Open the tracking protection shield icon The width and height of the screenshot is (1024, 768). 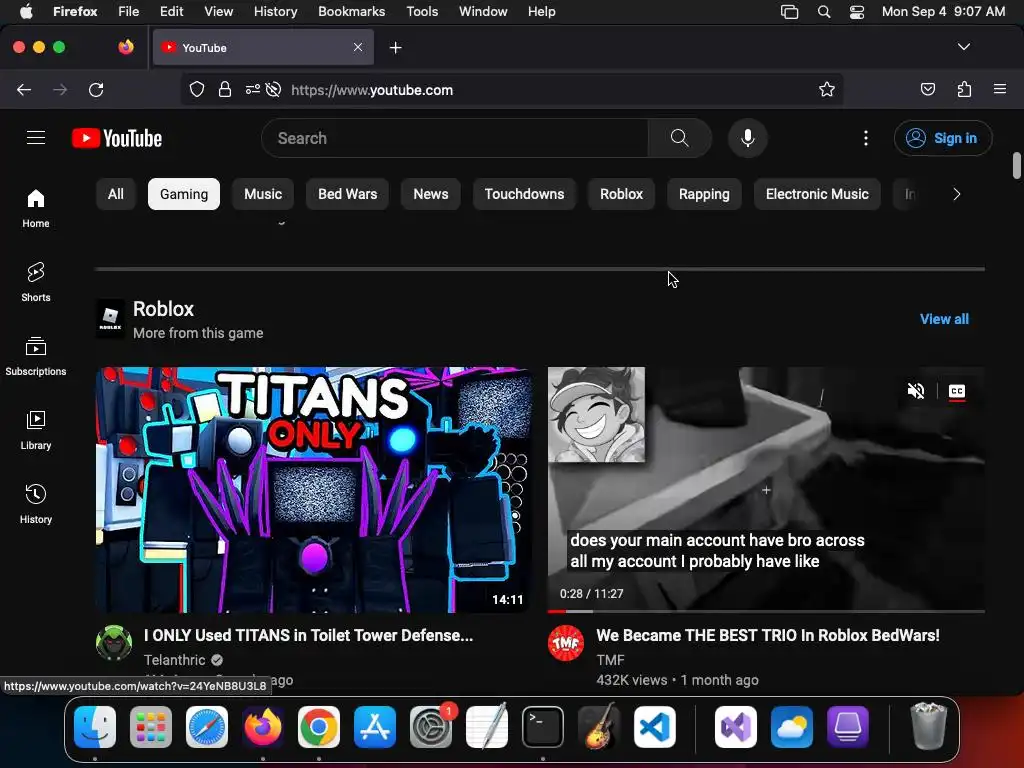pos(197,89)
